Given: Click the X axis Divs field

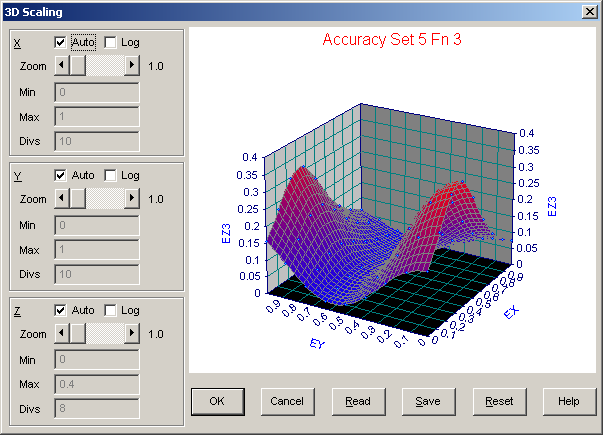Looking at the screenshot, I should pyautogui.click(x=97, y=141).
